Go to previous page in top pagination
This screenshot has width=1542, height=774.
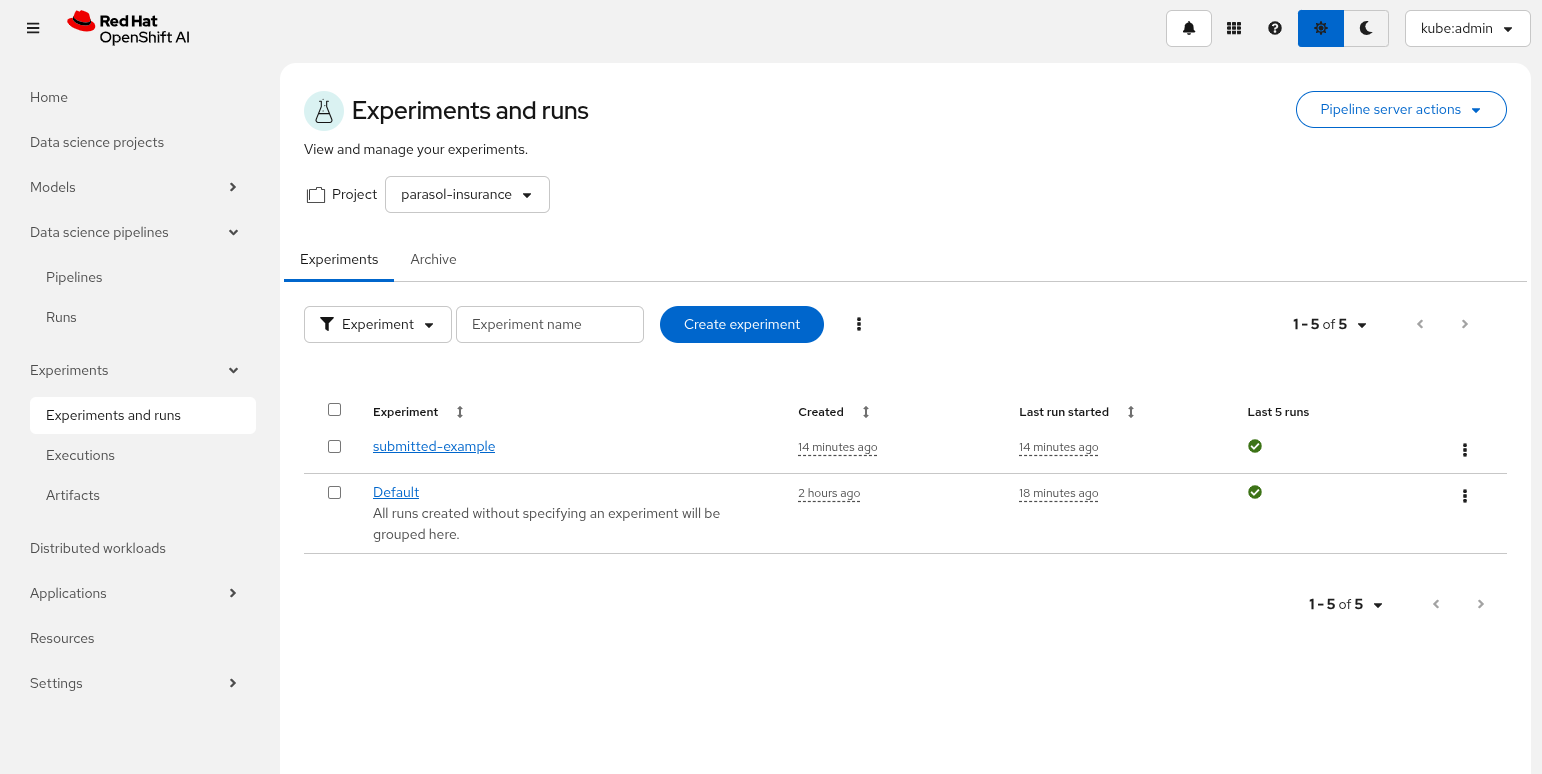point(1420,324)
